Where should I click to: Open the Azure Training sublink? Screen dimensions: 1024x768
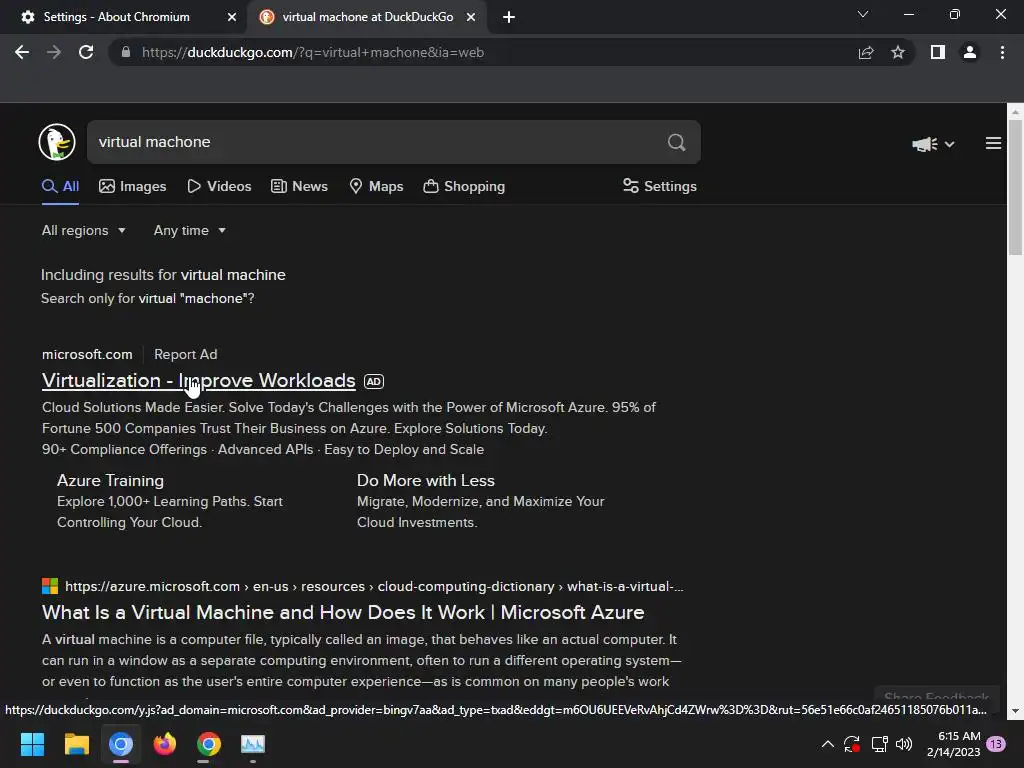click(110, 480)
